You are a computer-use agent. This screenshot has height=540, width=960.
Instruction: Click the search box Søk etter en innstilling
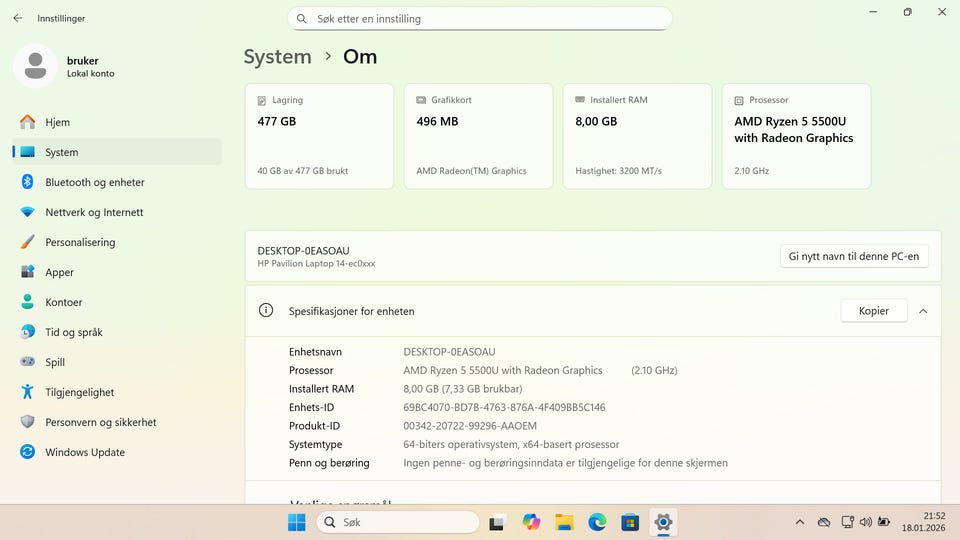(480, 18)
